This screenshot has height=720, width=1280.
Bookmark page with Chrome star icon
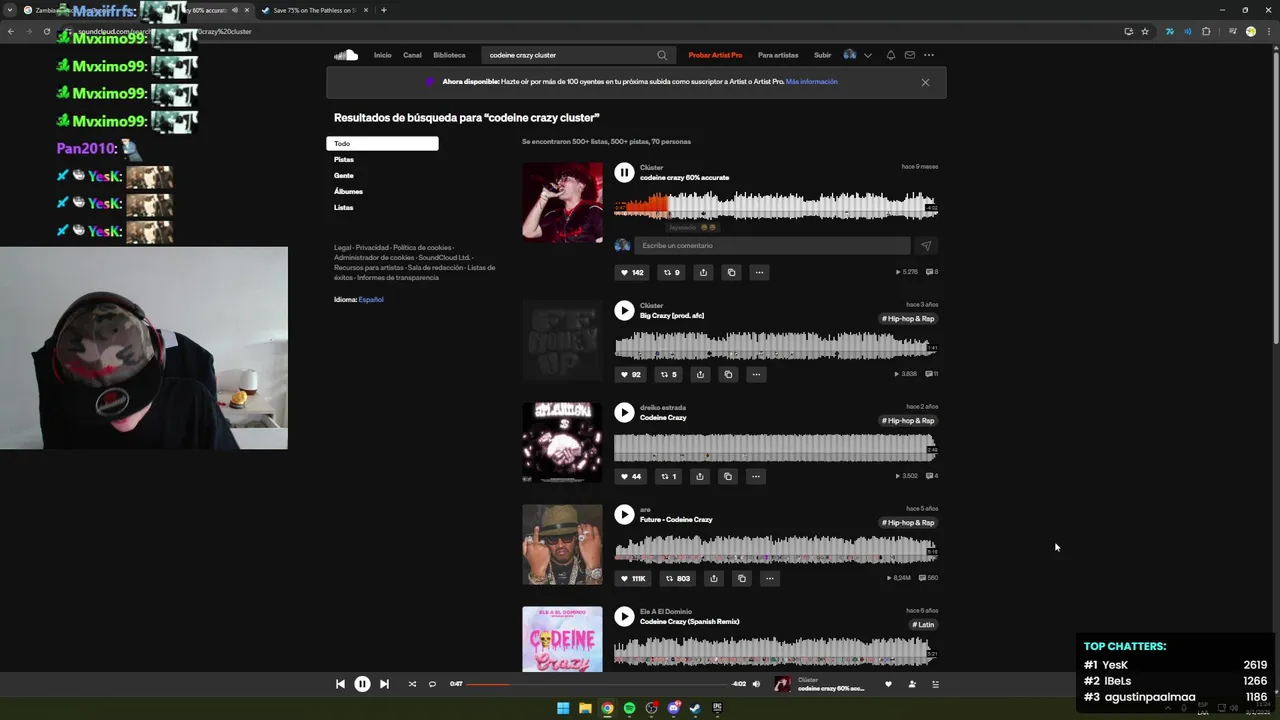coord(1145,31)
